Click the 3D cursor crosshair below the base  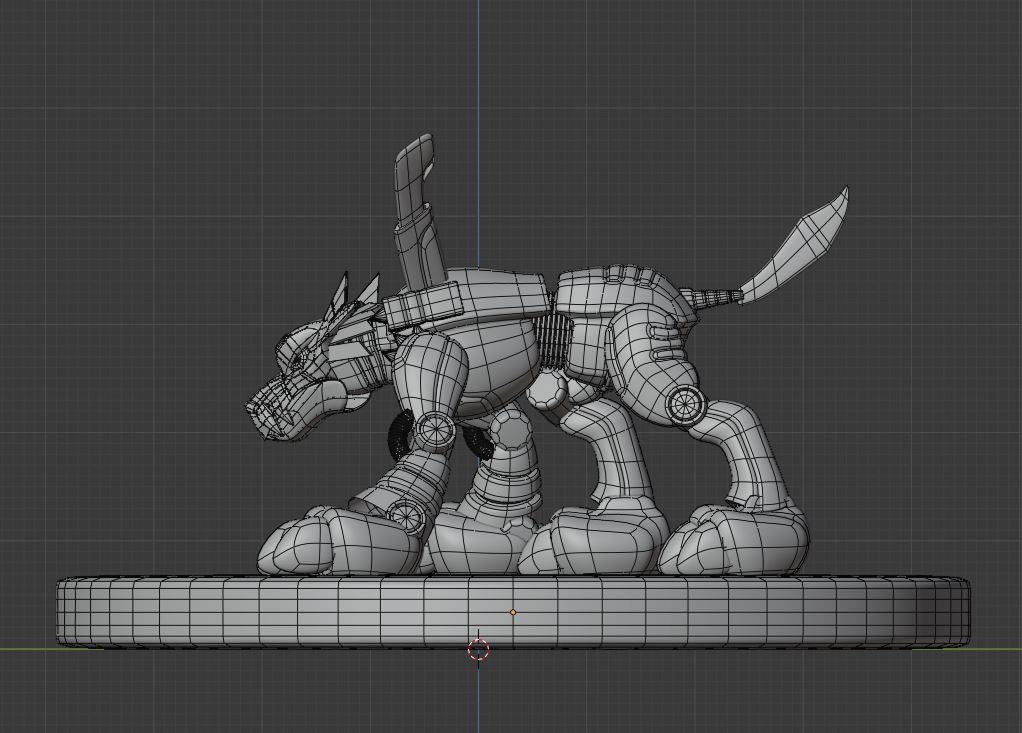(x=478, y=649)
